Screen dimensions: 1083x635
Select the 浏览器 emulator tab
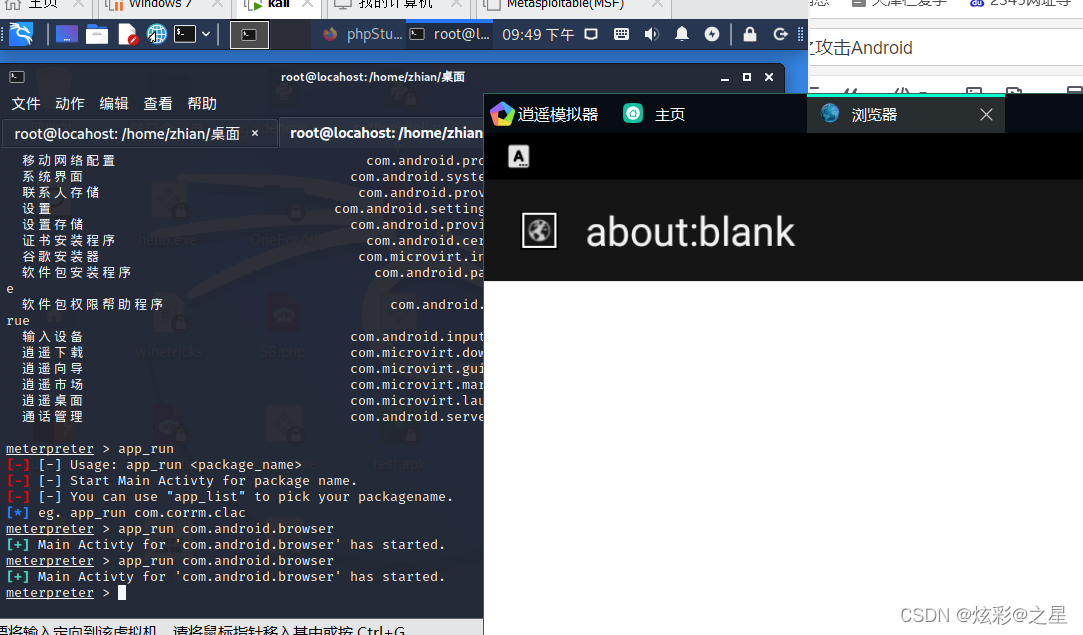pos(905,114)
